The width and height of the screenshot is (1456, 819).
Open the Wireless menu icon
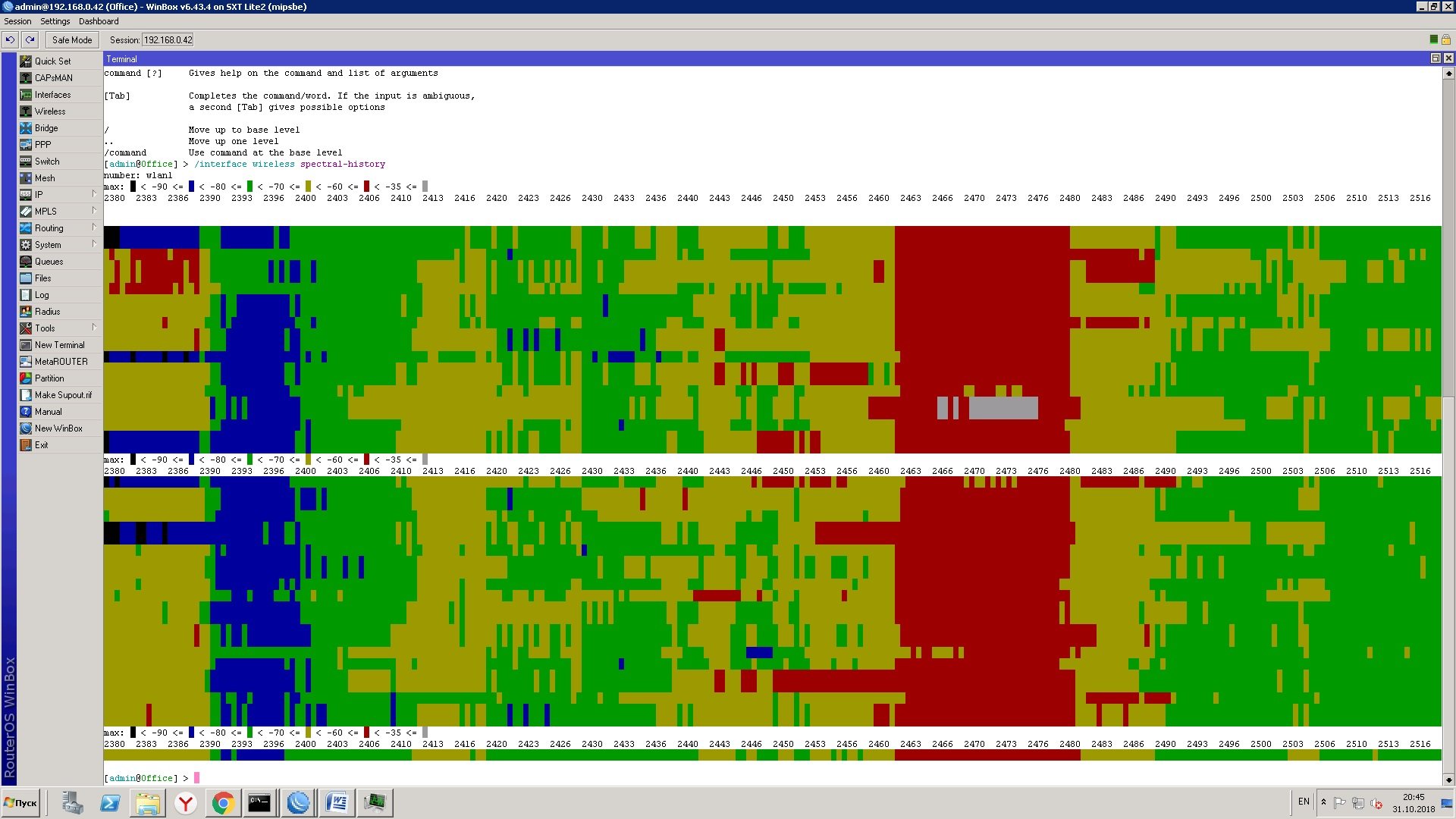pos(26,111)
